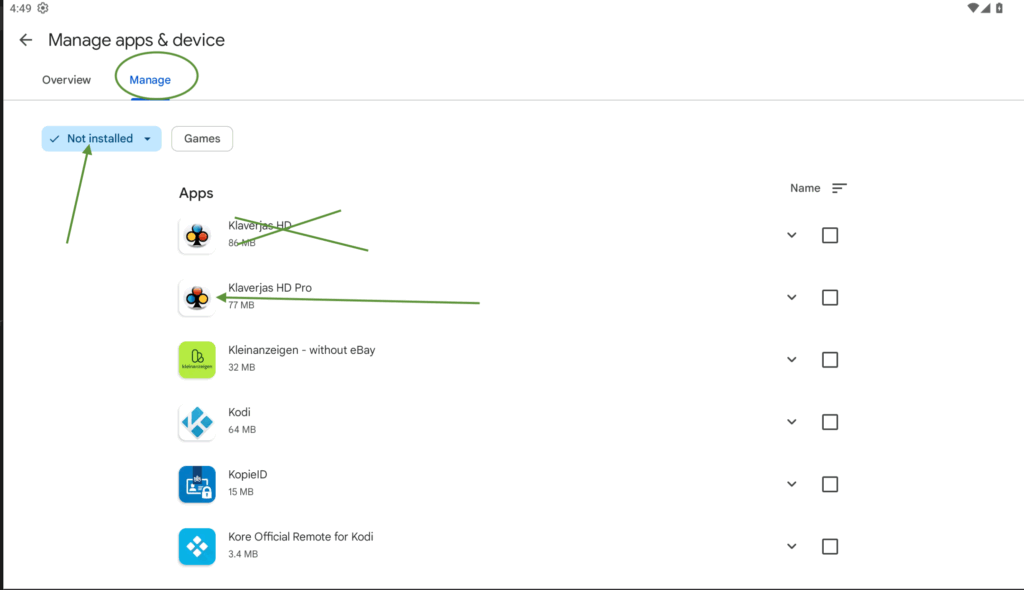The width and height of the screenshot is (1024, 590).
Task: Tap the Klaverjas HD Pro app icon
Action: click(197, 298)
